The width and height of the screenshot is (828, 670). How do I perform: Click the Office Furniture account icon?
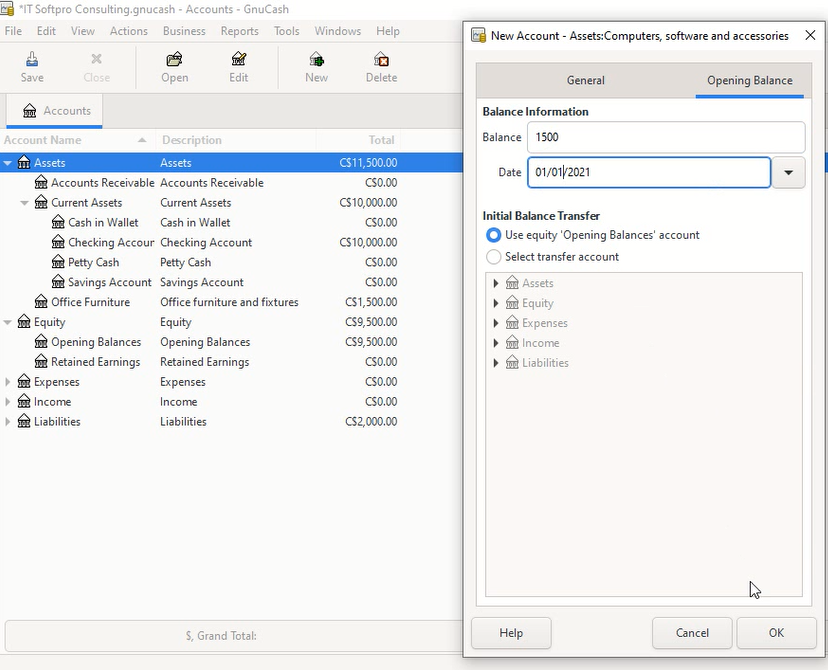point(41,302)
